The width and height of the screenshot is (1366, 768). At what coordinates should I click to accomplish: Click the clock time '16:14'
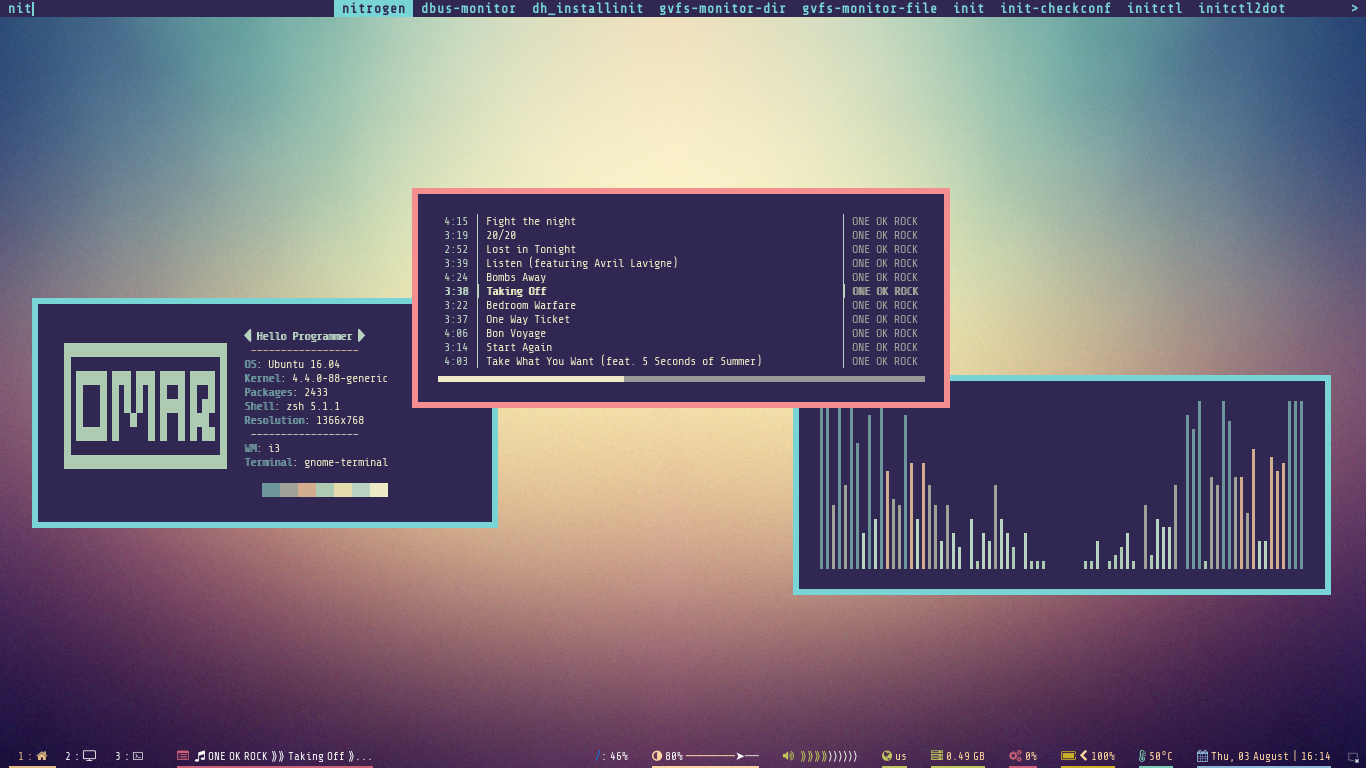point(1316,757)
